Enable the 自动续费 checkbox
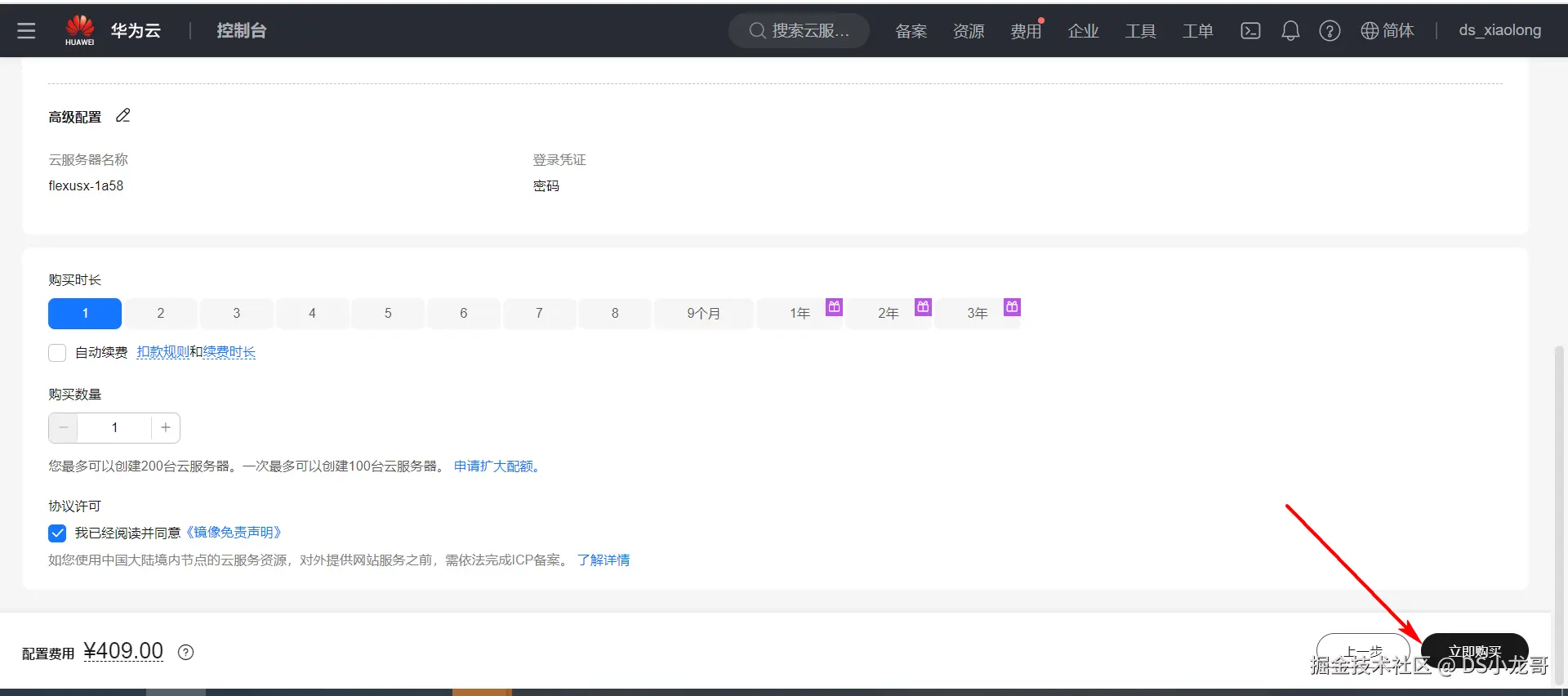This screenshot has height=696, width=1568. (57, 353)
